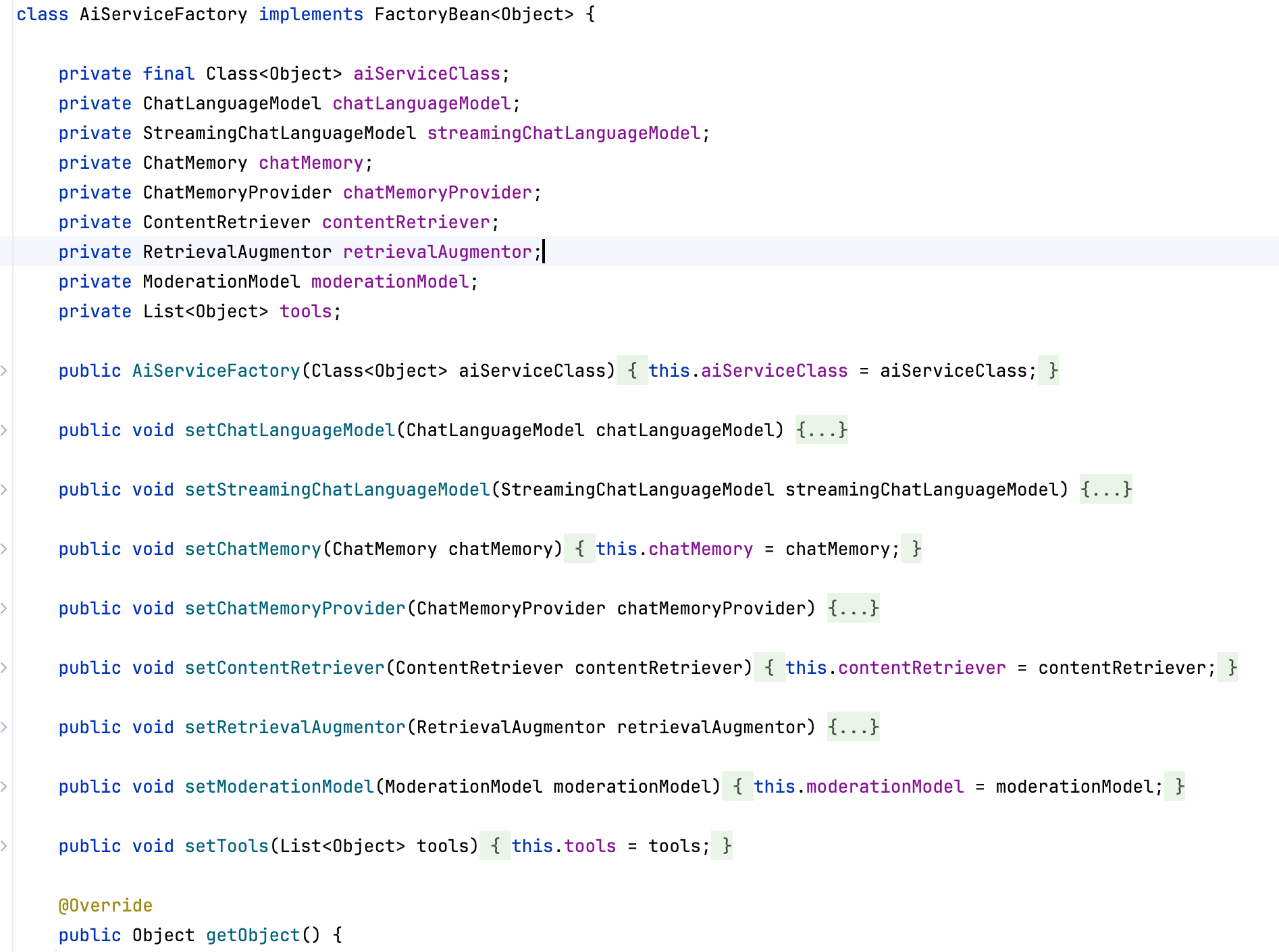The width and height of the screenshot is (1279, 952).
Task: Click the setChatMemory method name
Action: click(253, 549)
